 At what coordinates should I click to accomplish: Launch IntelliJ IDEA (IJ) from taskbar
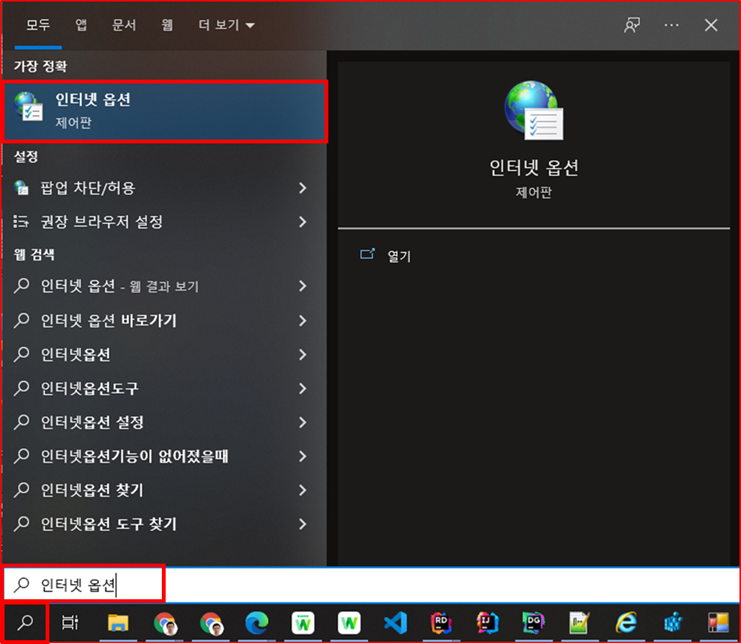coord(487,623)
